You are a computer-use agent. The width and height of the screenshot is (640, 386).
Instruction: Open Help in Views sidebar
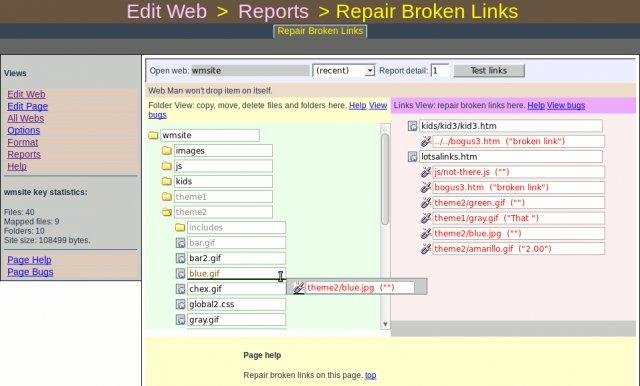[17, 166]
